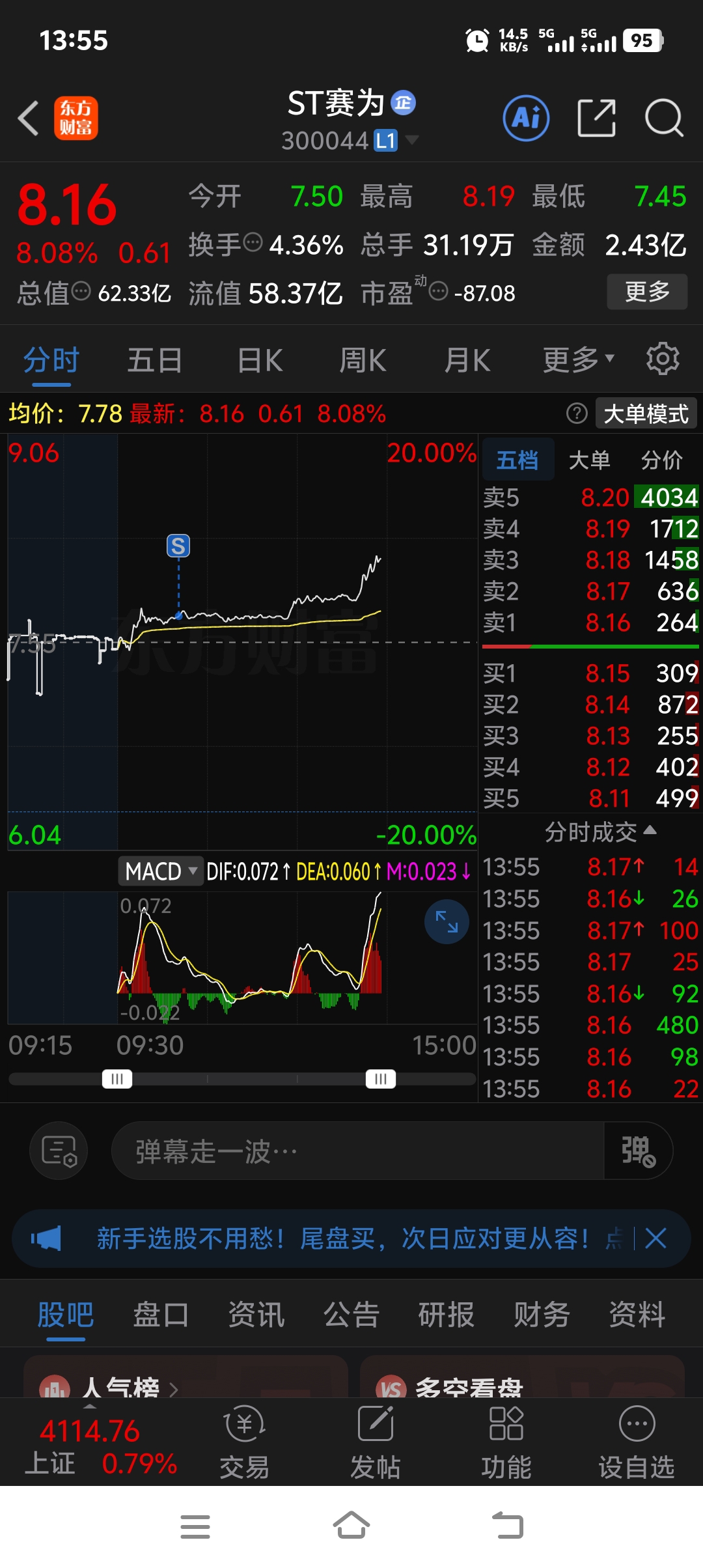The width and height of the screenshot is (703, 1568).
Task: Tap the trade row with volume 480
Action: pyautogui.click(x=590, y=1025)
